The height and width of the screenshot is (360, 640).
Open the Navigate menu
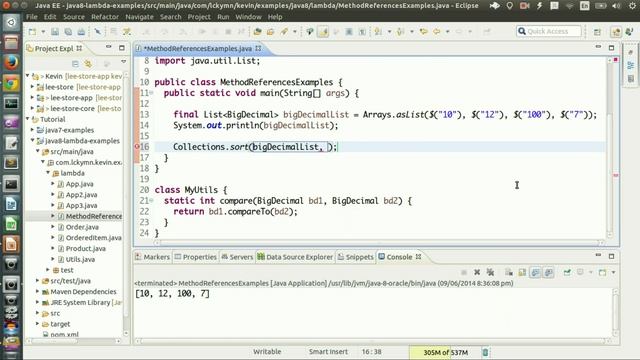[139, 17]
